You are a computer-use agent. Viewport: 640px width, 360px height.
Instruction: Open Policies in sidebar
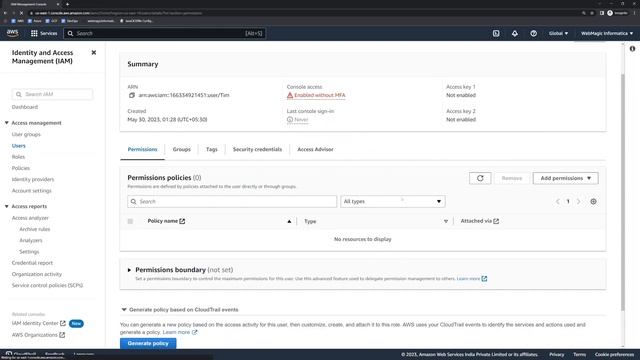[x=21, y=168]
